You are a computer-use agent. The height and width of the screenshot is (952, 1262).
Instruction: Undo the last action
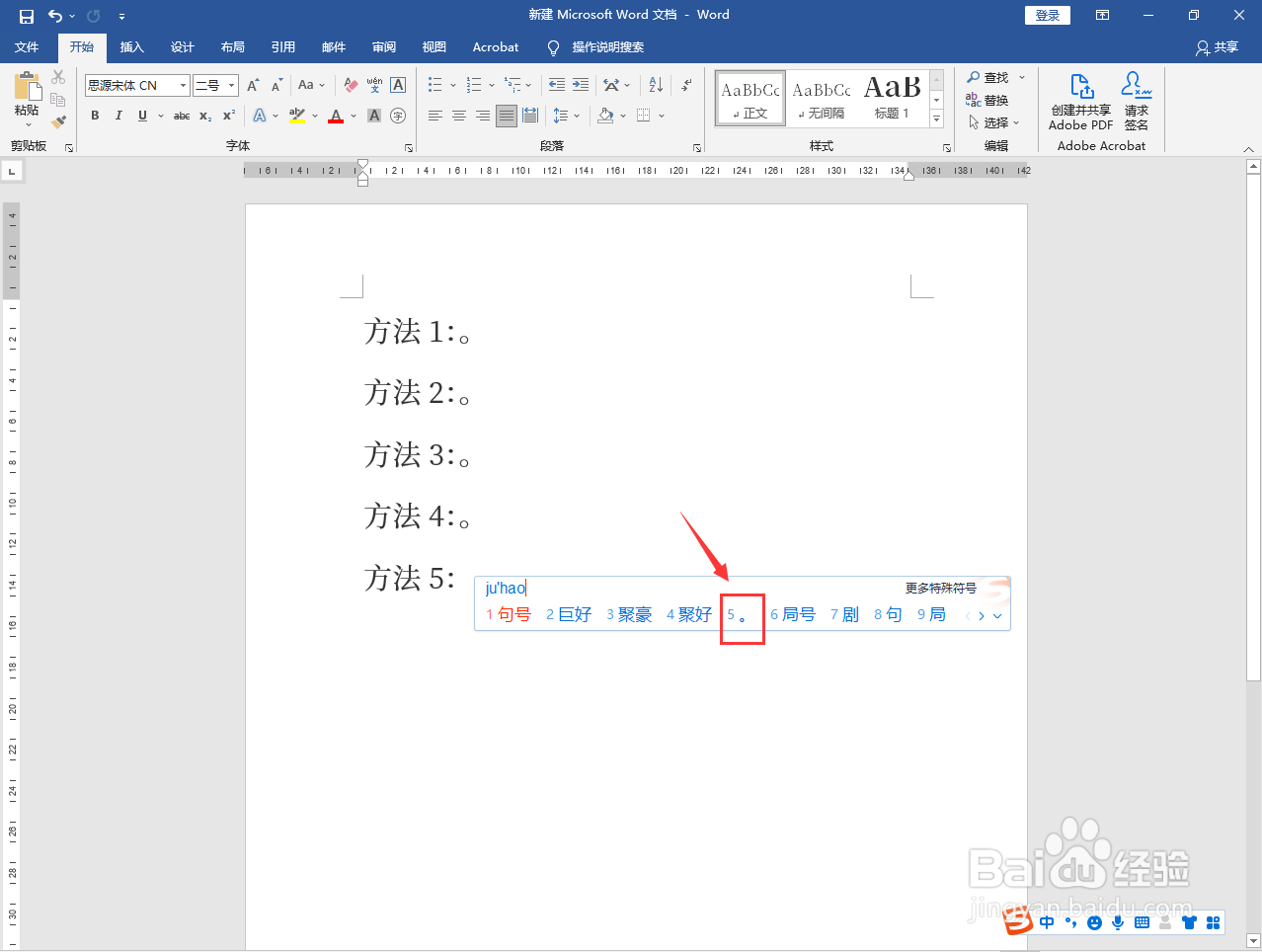click(x=55, y=16)
